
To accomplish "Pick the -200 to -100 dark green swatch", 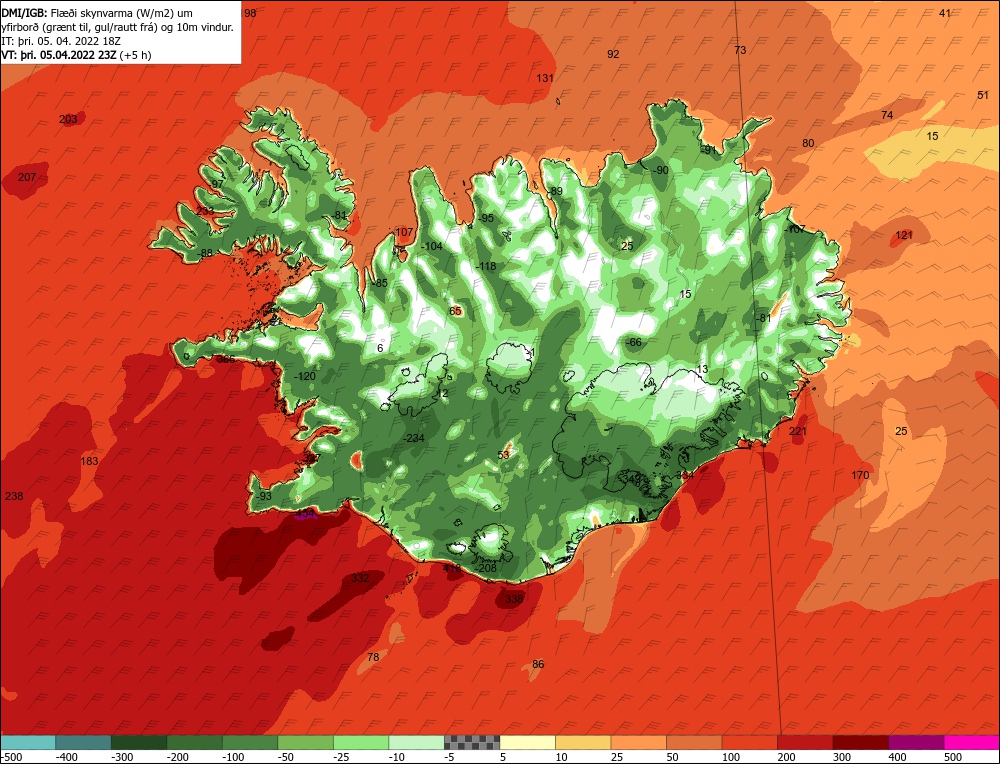I will (195, 742).
